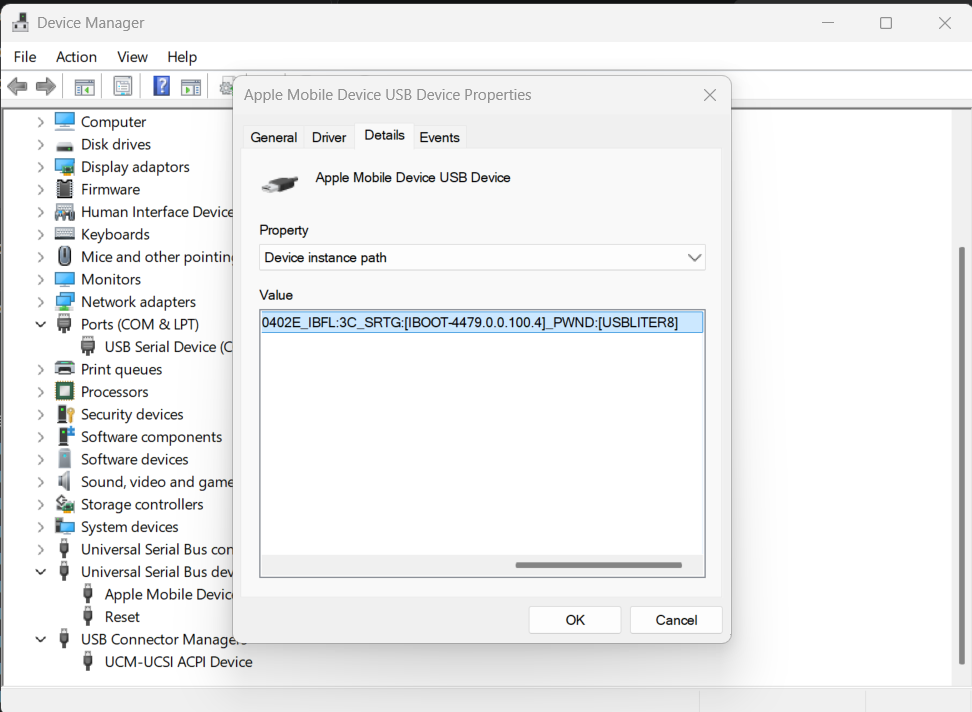The height and width of the screenshot is (712, 972).
Task: Click the Forward arrow toolbar icon
Action: click(46, 86)
